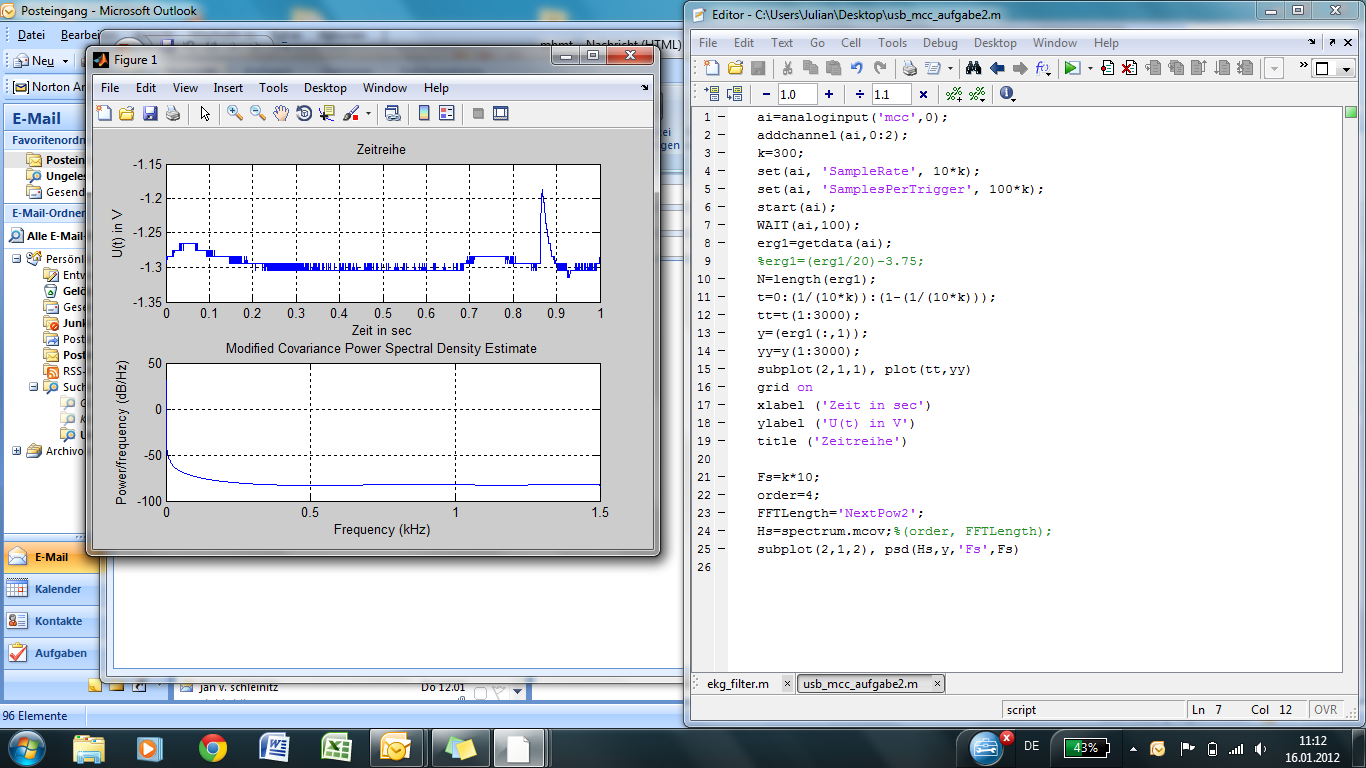Collapse the Persönliche Ordner tree node
The image size is (1366, 768).
17,259
